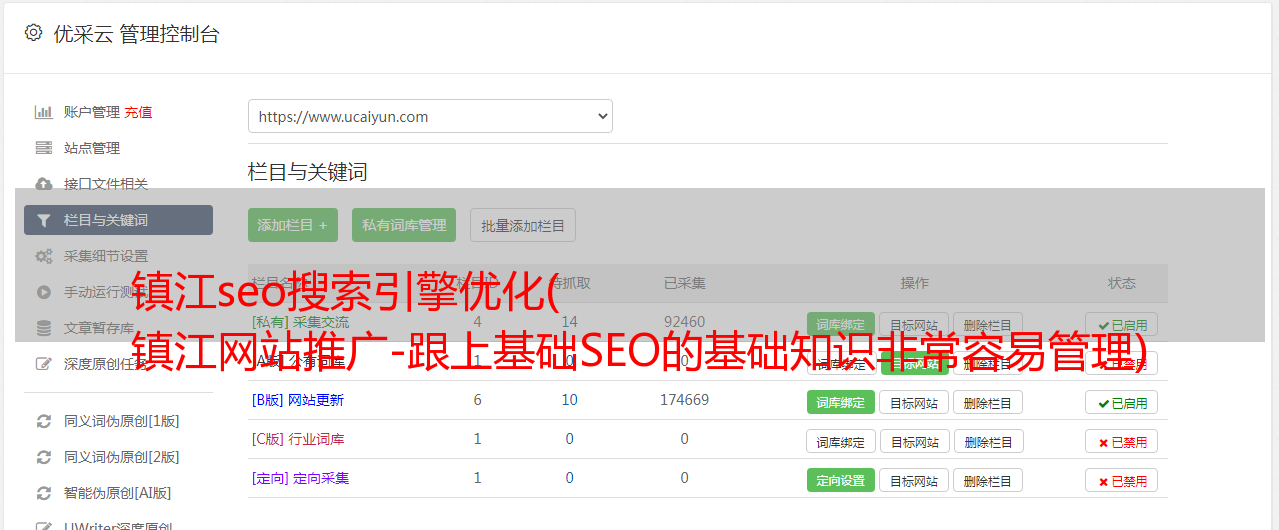This screenshot has width=1279, height=530.
Task: Click 删除栏目 in the [私有] 采集交流 row
Action: (988, 325)
